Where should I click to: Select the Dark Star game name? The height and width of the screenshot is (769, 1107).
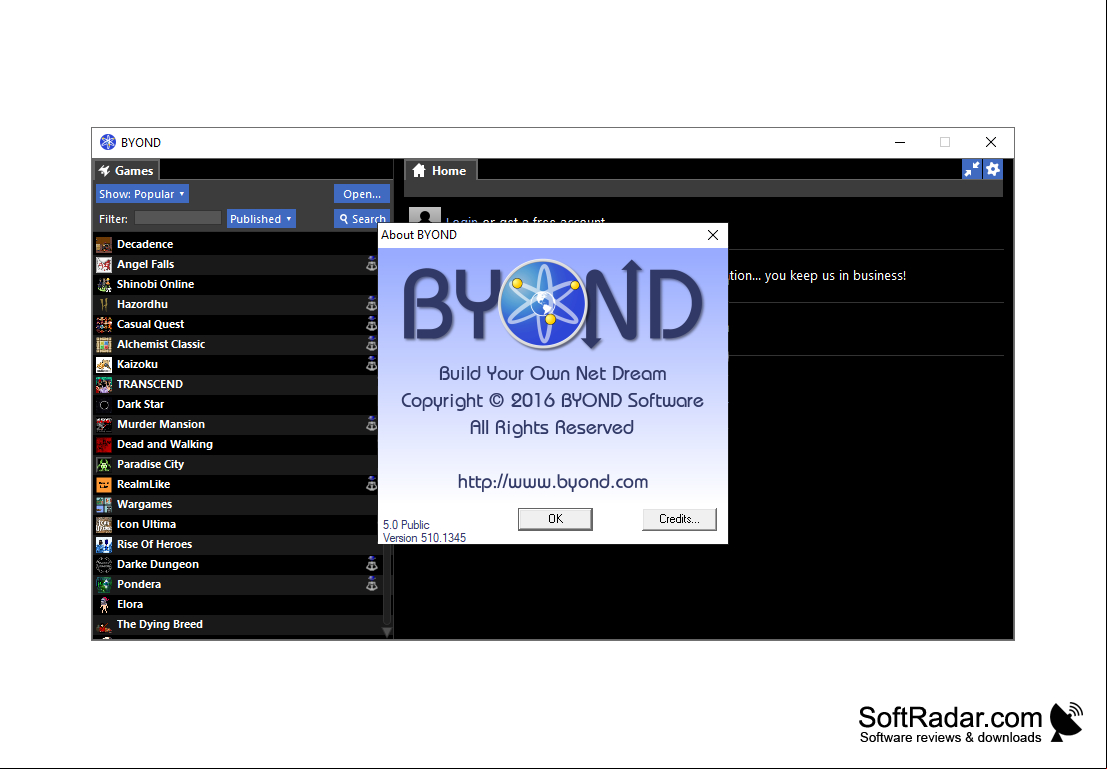(x=140, y=405)
